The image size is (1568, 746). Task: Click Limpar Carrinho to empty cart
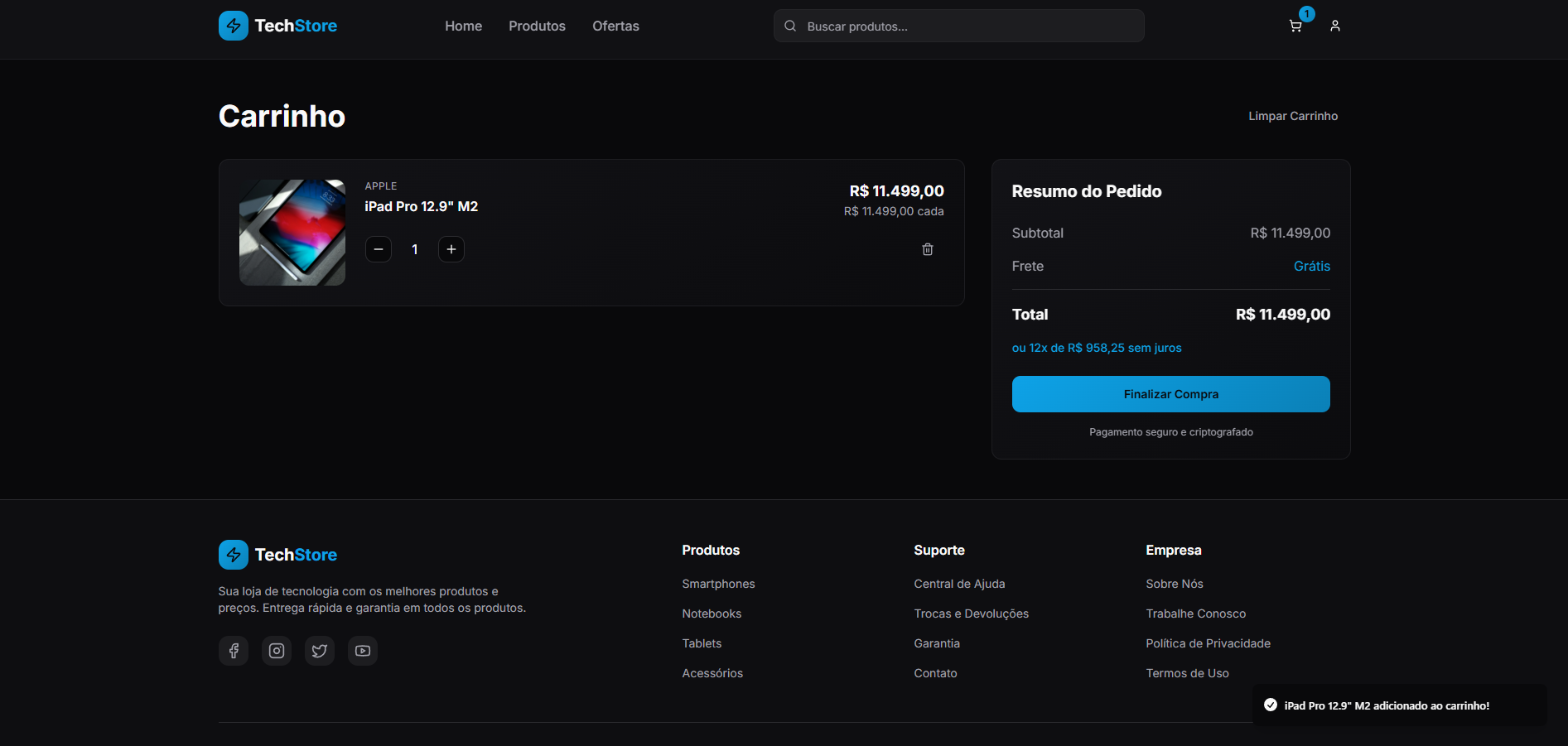tap(1292, 116)
